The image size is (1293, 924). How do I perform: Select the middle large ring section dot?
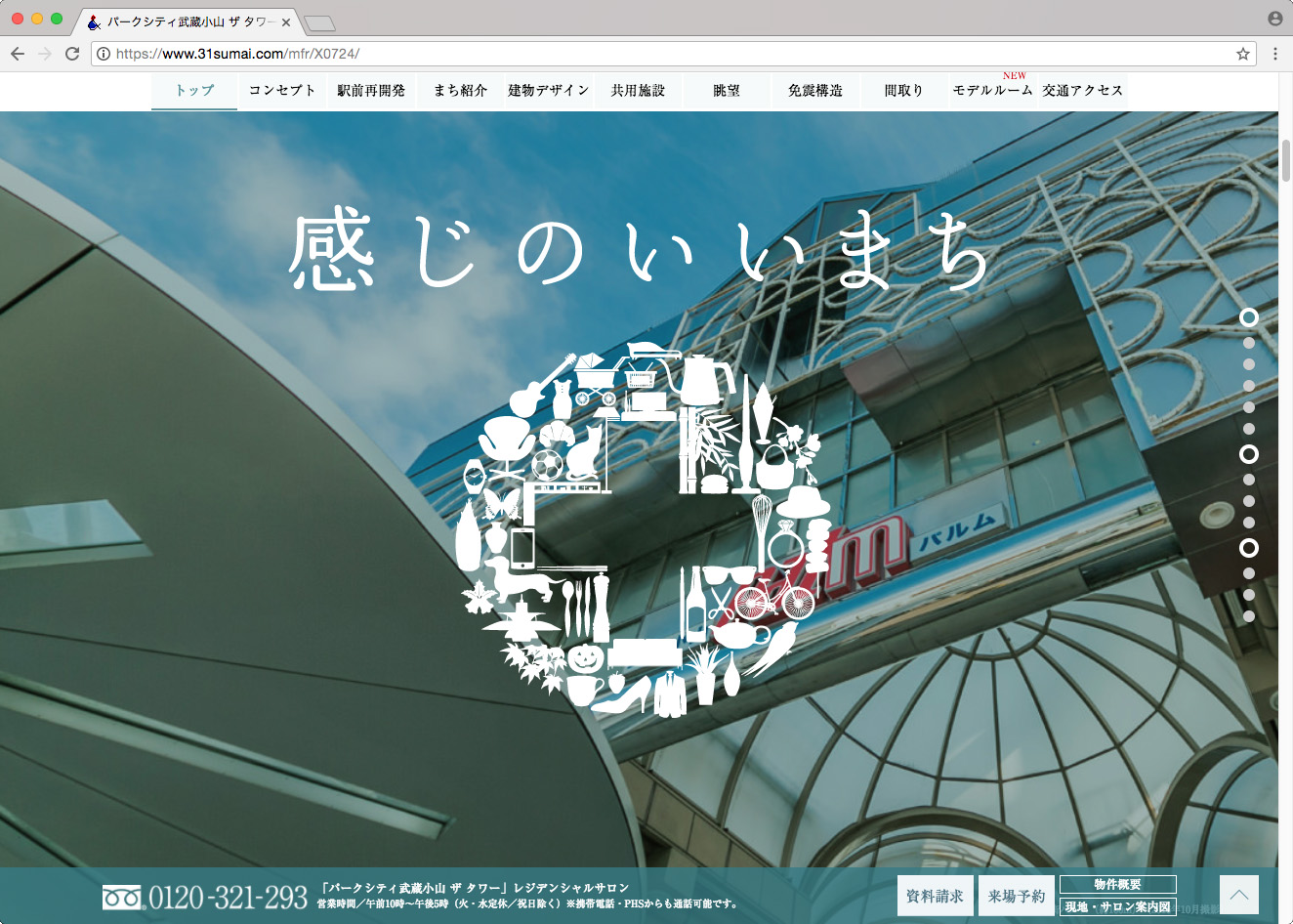[1249, 454]
